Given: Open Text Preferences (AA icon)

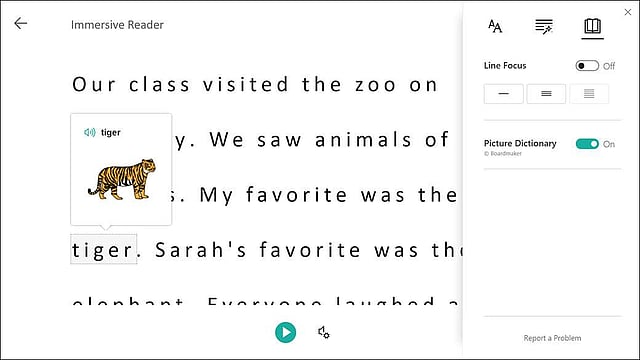Looking at the screenshot, I should pos(495,26).
